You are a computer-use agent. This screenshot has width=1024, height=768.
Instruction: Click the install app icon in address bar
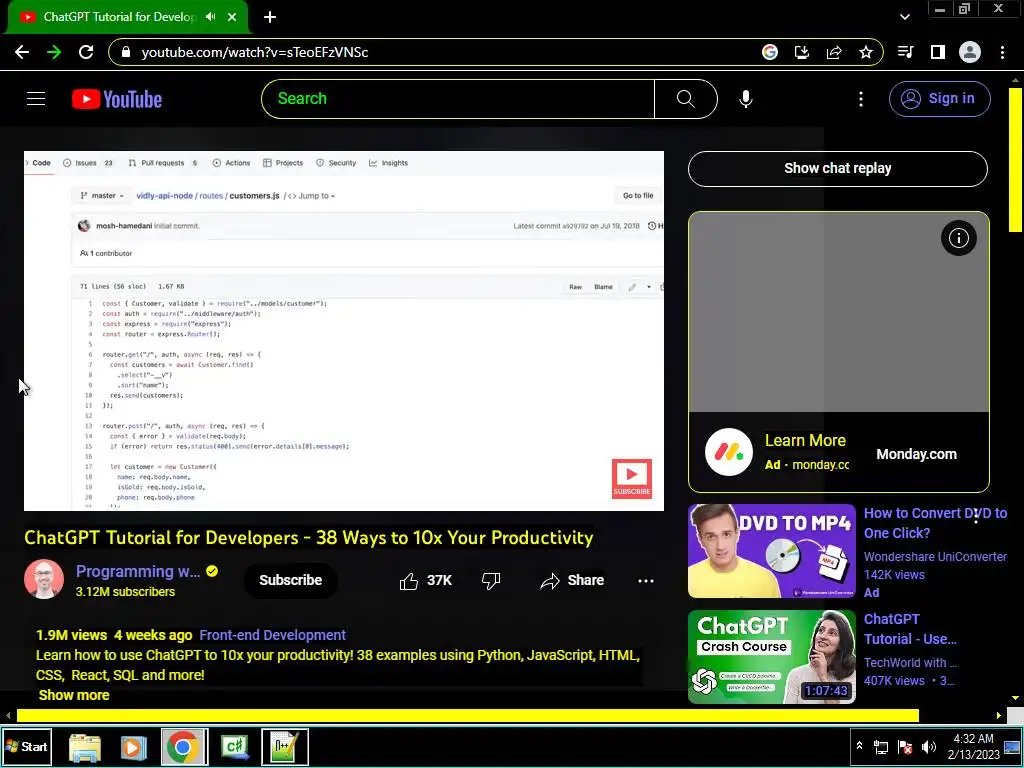click(x=802, y=52)
